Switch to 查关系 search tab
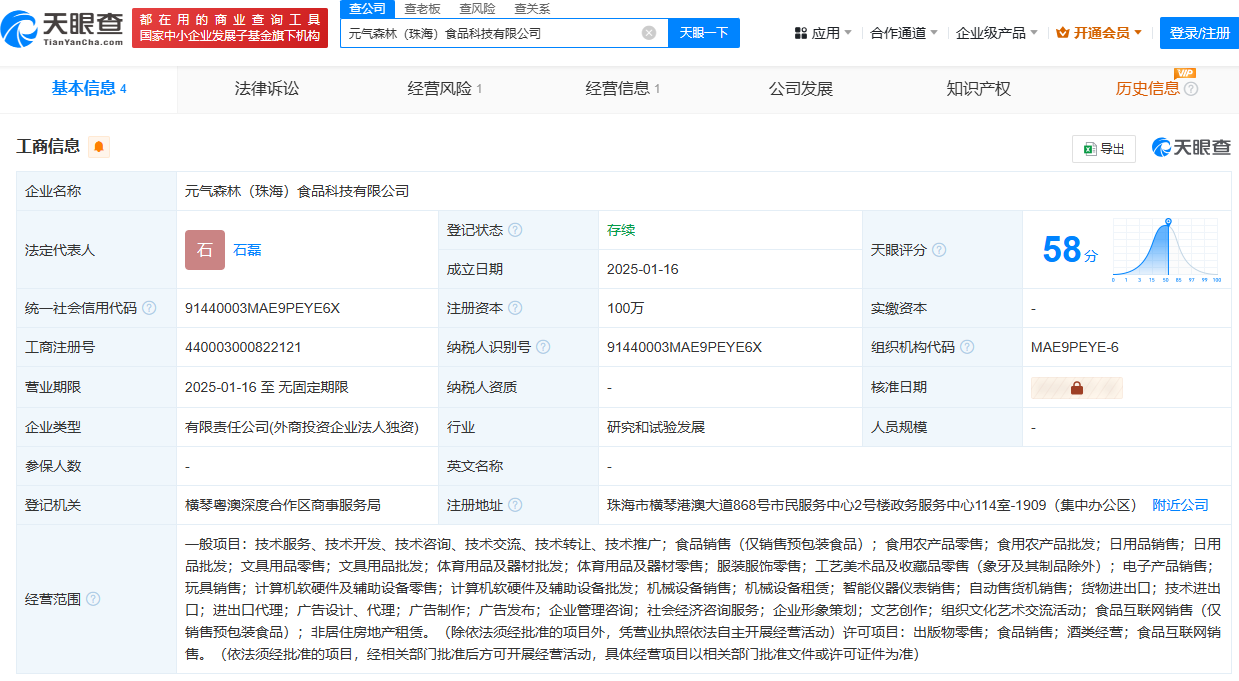The image size is (1239, 681). point(532,8)
